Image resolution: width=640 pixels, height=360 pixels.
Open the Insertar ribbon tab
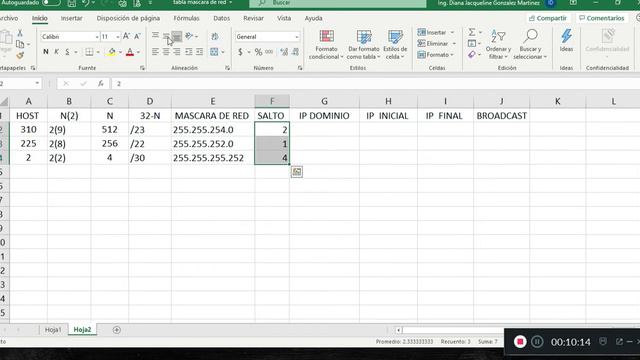71,18
